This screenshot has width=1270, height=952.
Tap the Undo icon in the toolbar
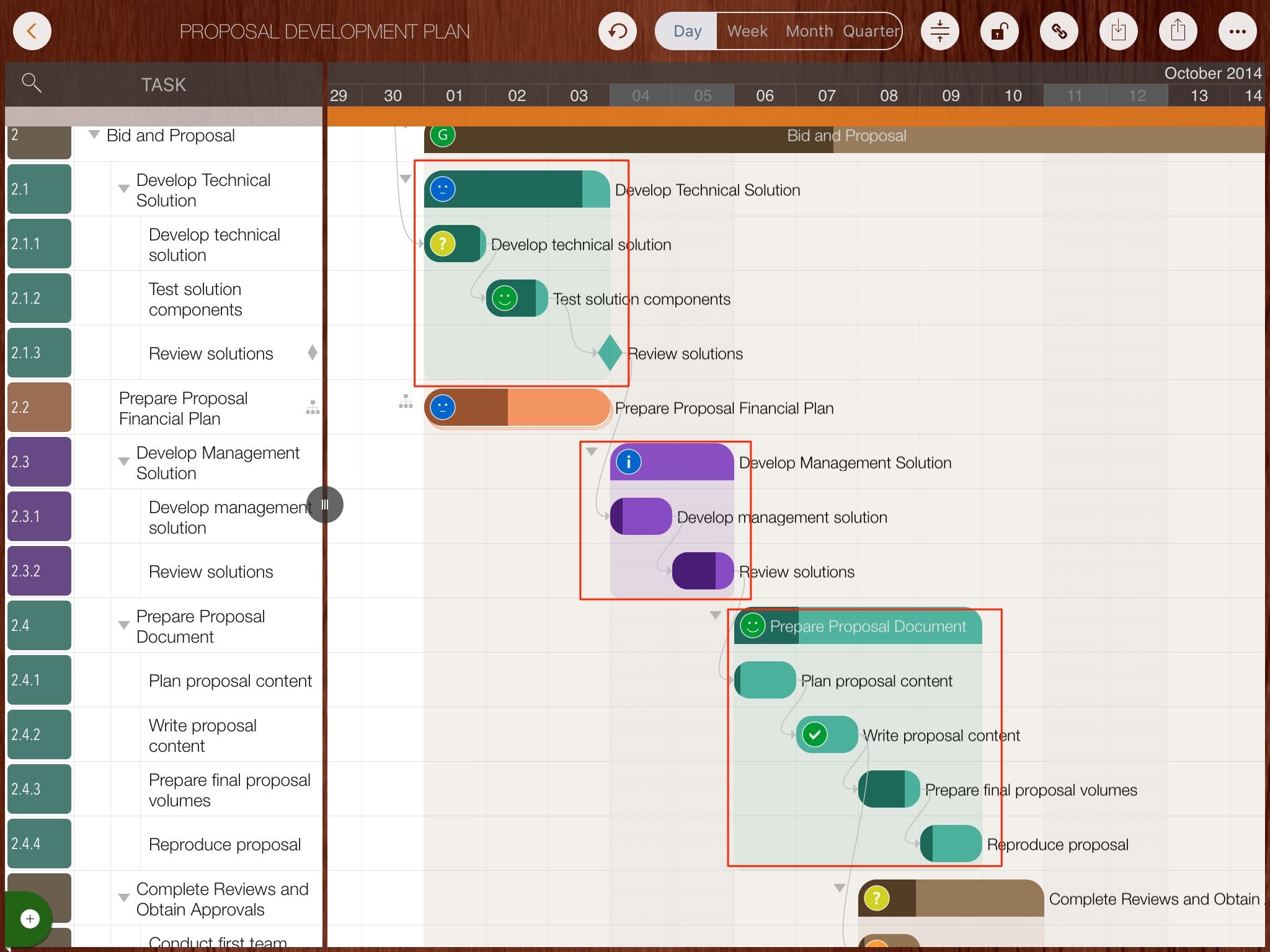click(617, 30)
